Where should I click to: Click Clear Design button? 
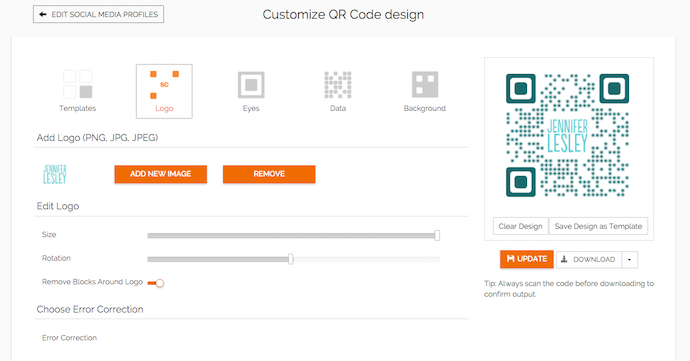pyautogui.click(x=521, y=226)
